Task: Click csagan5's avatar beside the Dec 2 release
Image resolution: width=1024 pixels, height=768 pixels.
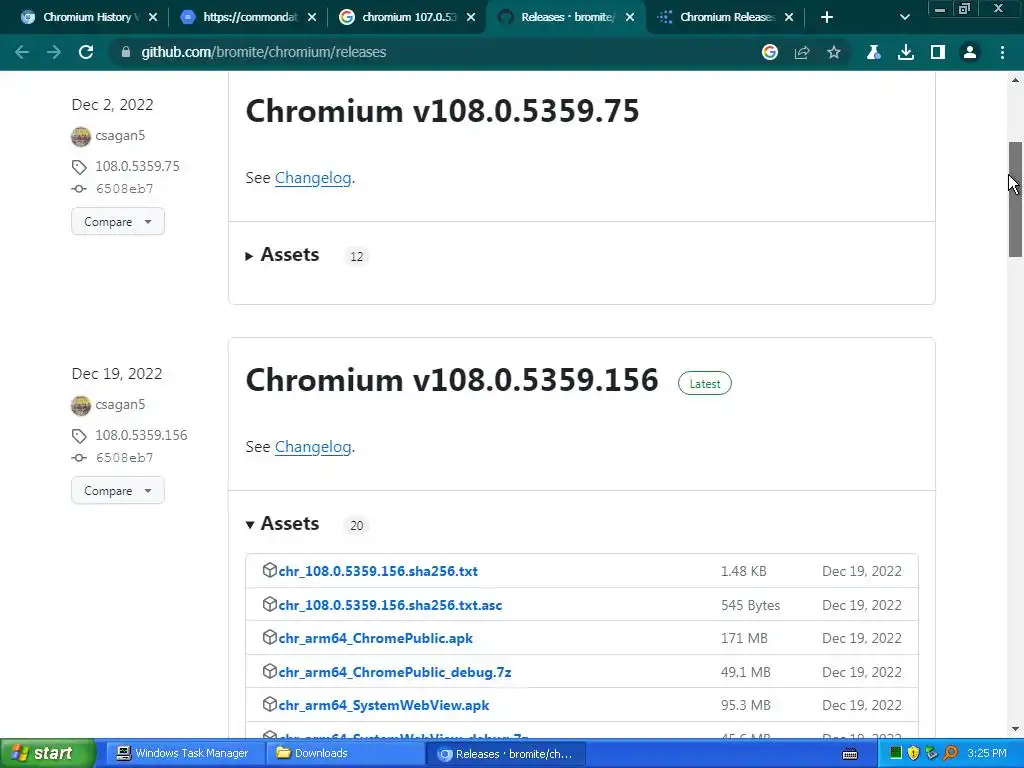Action: click(81, 136)
